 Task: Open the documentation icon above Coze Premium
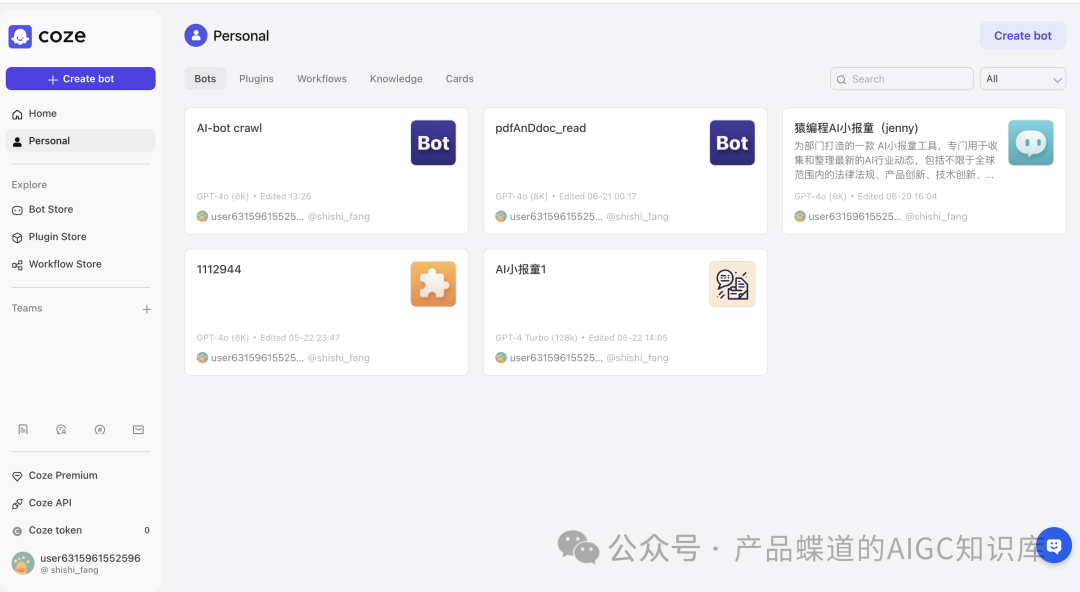pyautogui.click(x=23, y=429)
